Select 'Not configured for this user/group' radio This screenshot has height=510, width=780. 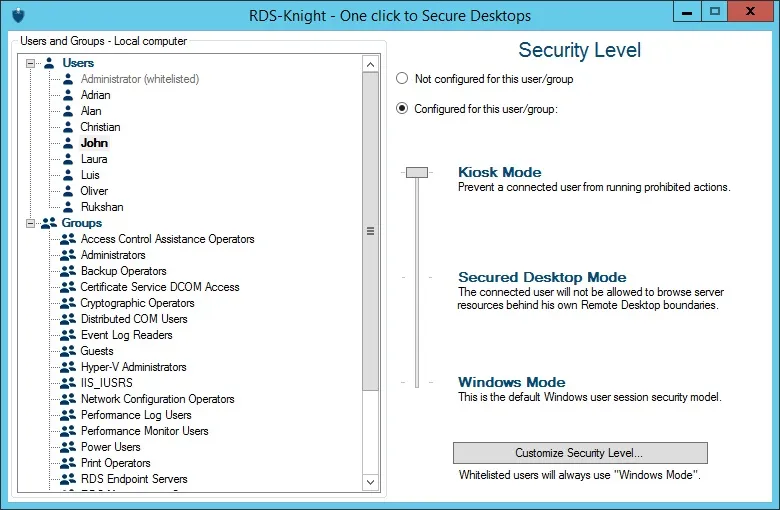[x=402, y=79]
